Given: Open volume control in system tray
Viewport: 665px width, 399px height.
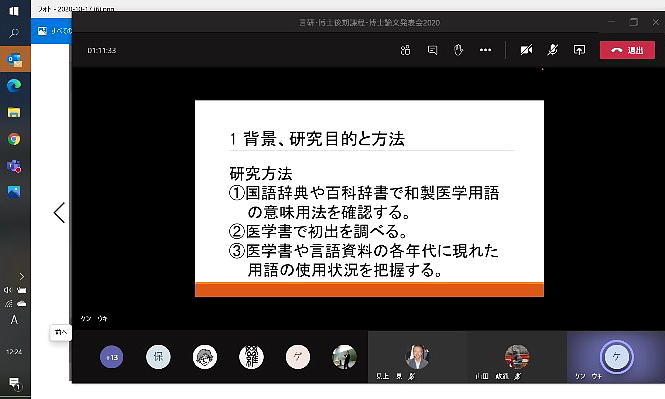Looking at the screenshot, I should (7, 290).
